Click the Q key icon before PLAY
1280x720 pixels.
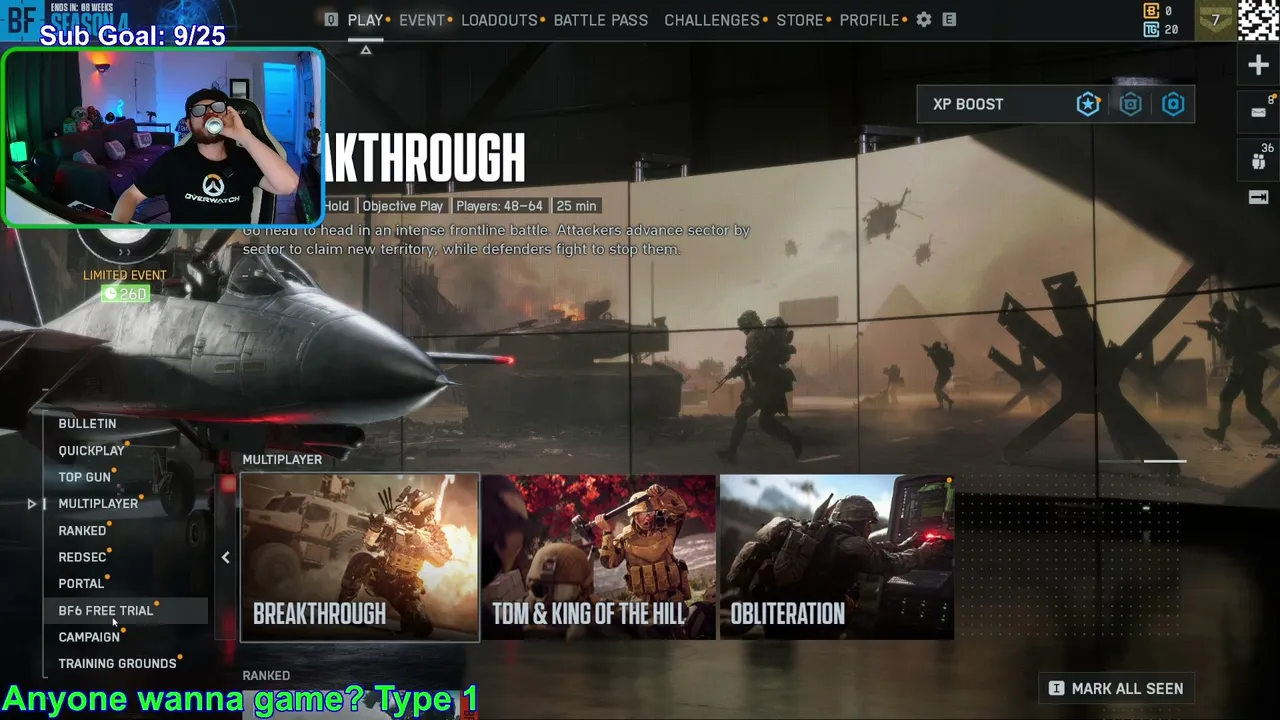click(x=331, y=20)
